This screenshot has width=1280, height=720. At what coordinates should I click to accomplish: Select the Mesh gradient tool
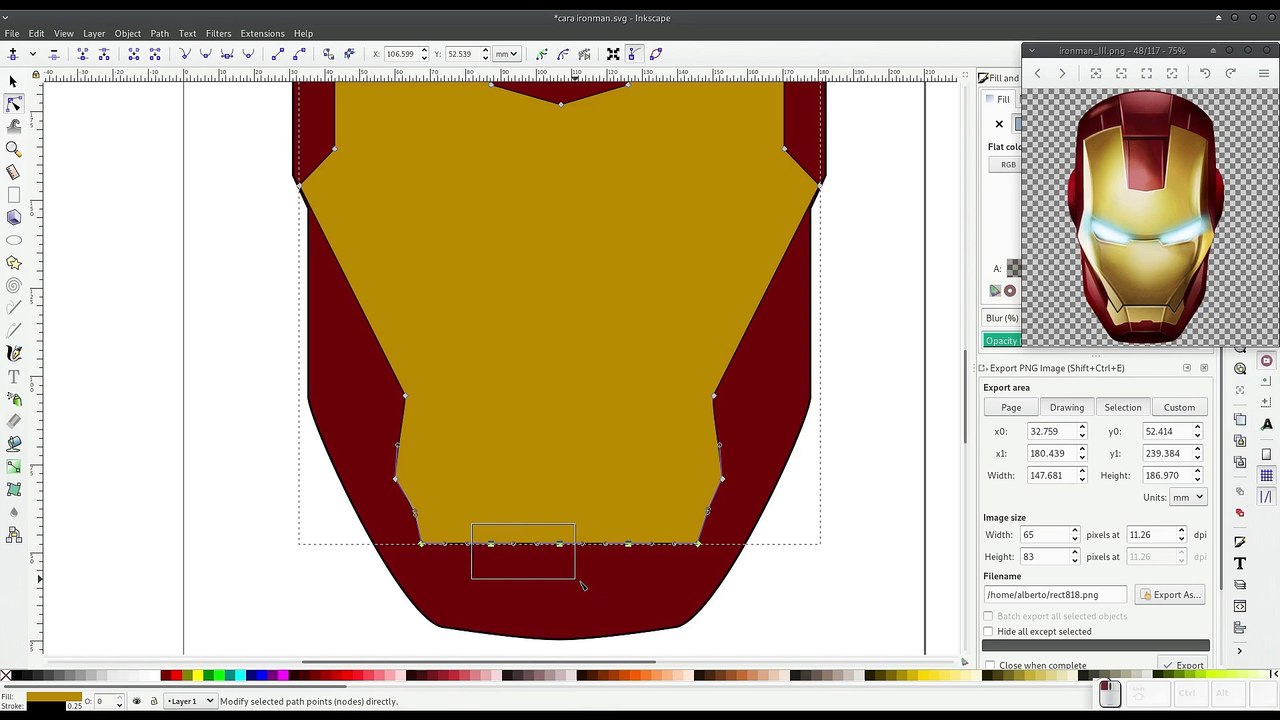(x=13, y=489)
